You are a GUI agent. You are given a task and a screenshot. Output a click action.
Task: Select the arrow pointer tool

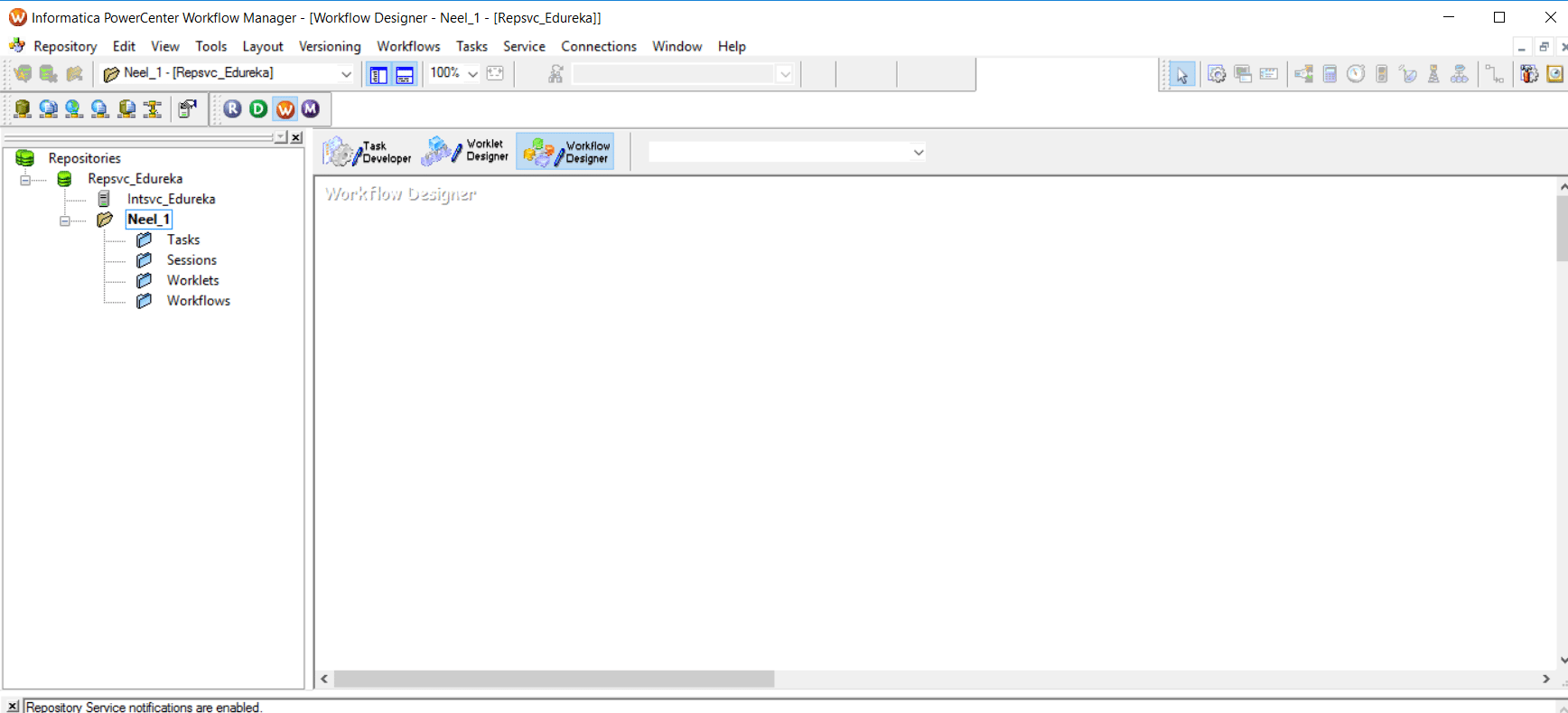[x=1181, y=74]
